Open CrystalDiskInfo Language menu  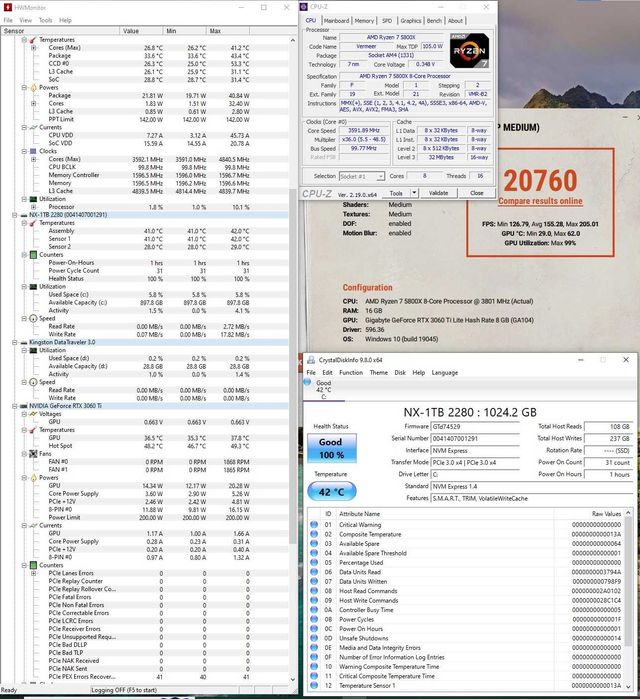click(x=444, y=373)
